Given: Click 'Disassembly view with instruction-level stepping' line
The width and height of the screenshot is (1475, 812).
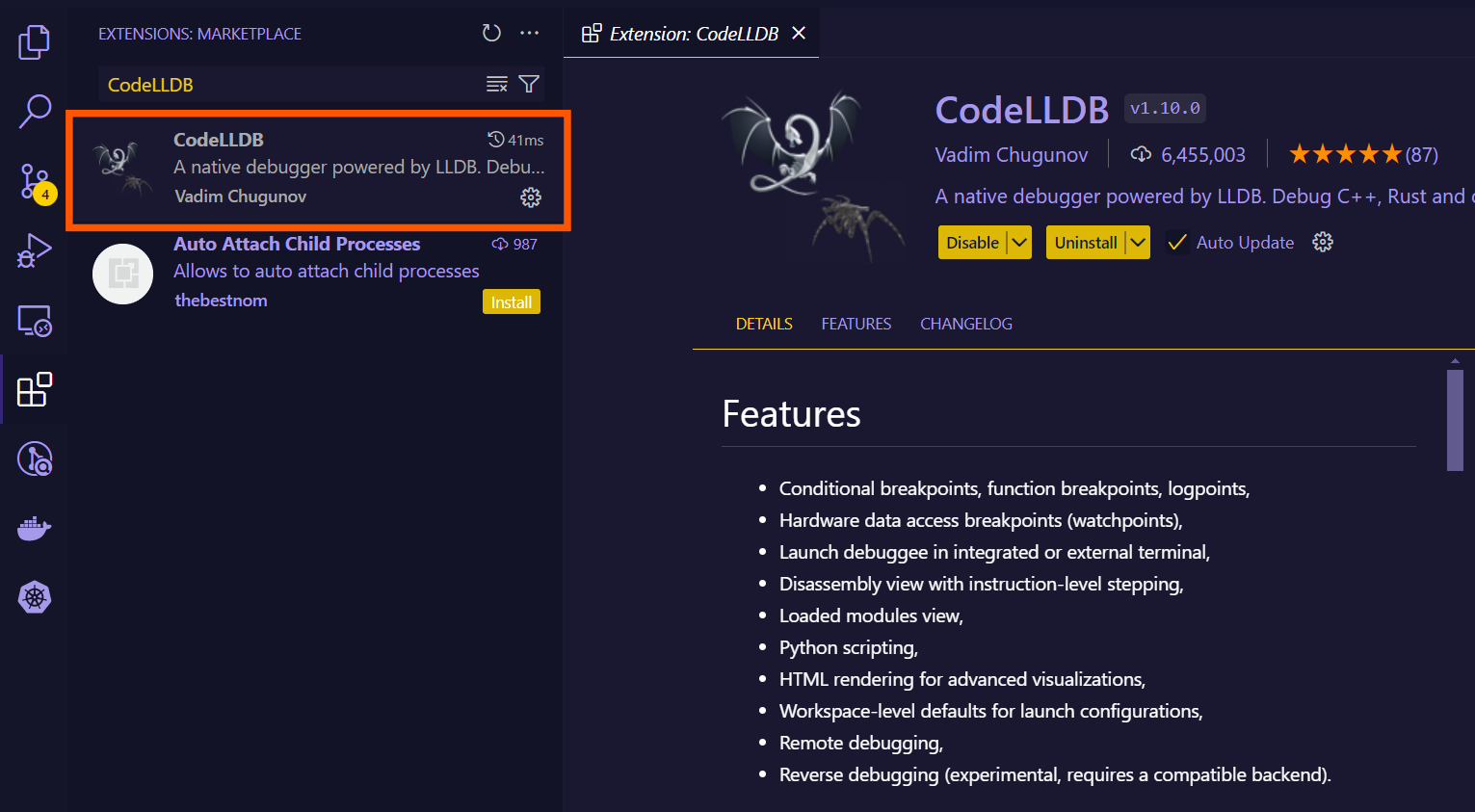Looking at the screenshot, I should 981,584.
